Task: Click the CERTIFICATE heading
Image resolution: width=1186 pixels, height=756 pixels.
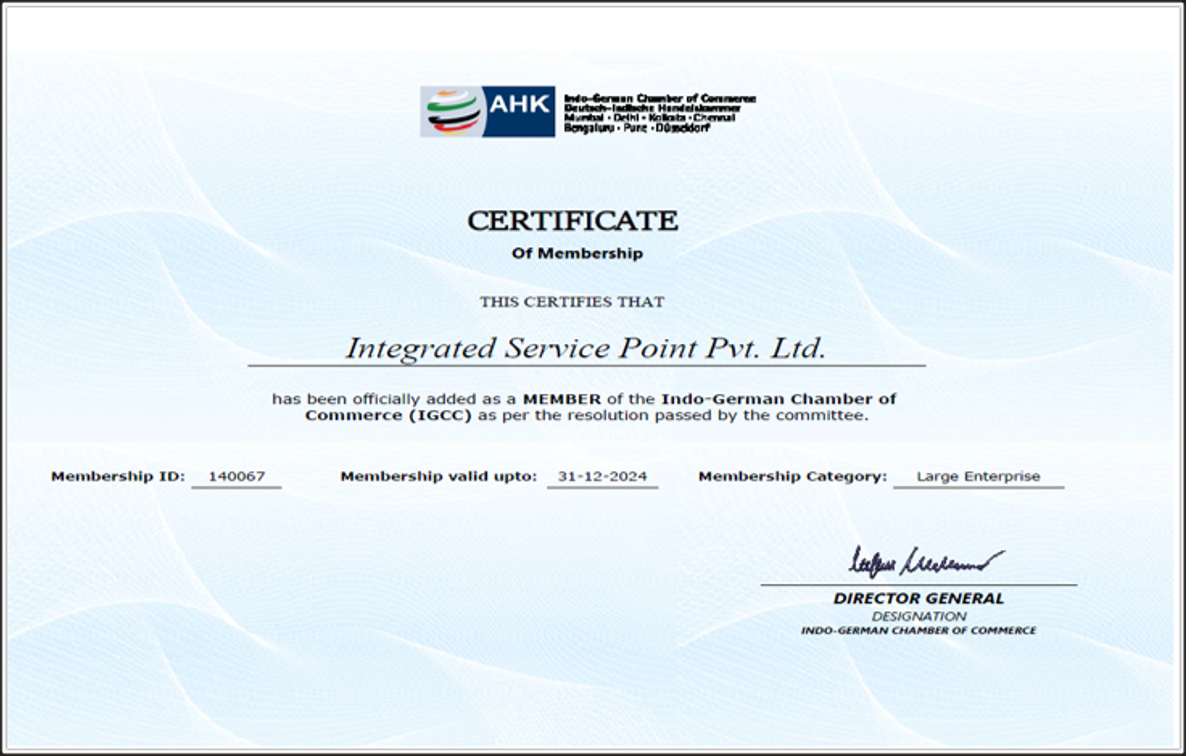Action: click(x=573, y=221)
